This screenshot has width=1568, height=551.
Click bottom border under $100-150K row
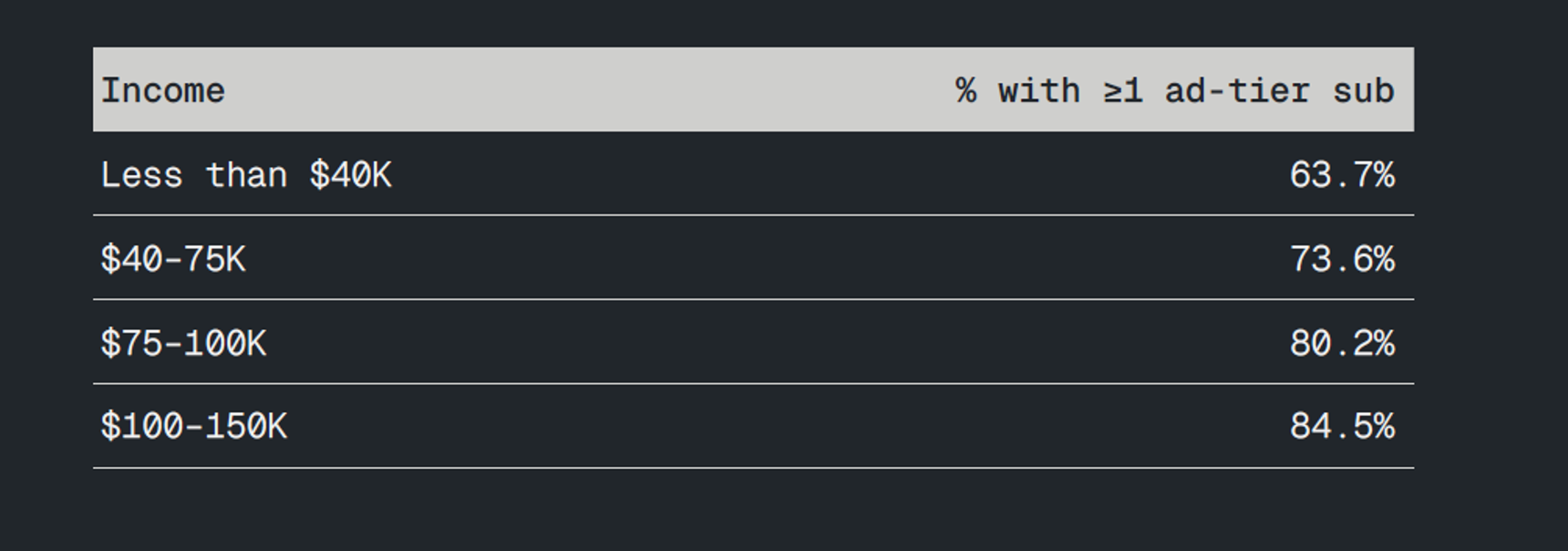tap(753, 468)
